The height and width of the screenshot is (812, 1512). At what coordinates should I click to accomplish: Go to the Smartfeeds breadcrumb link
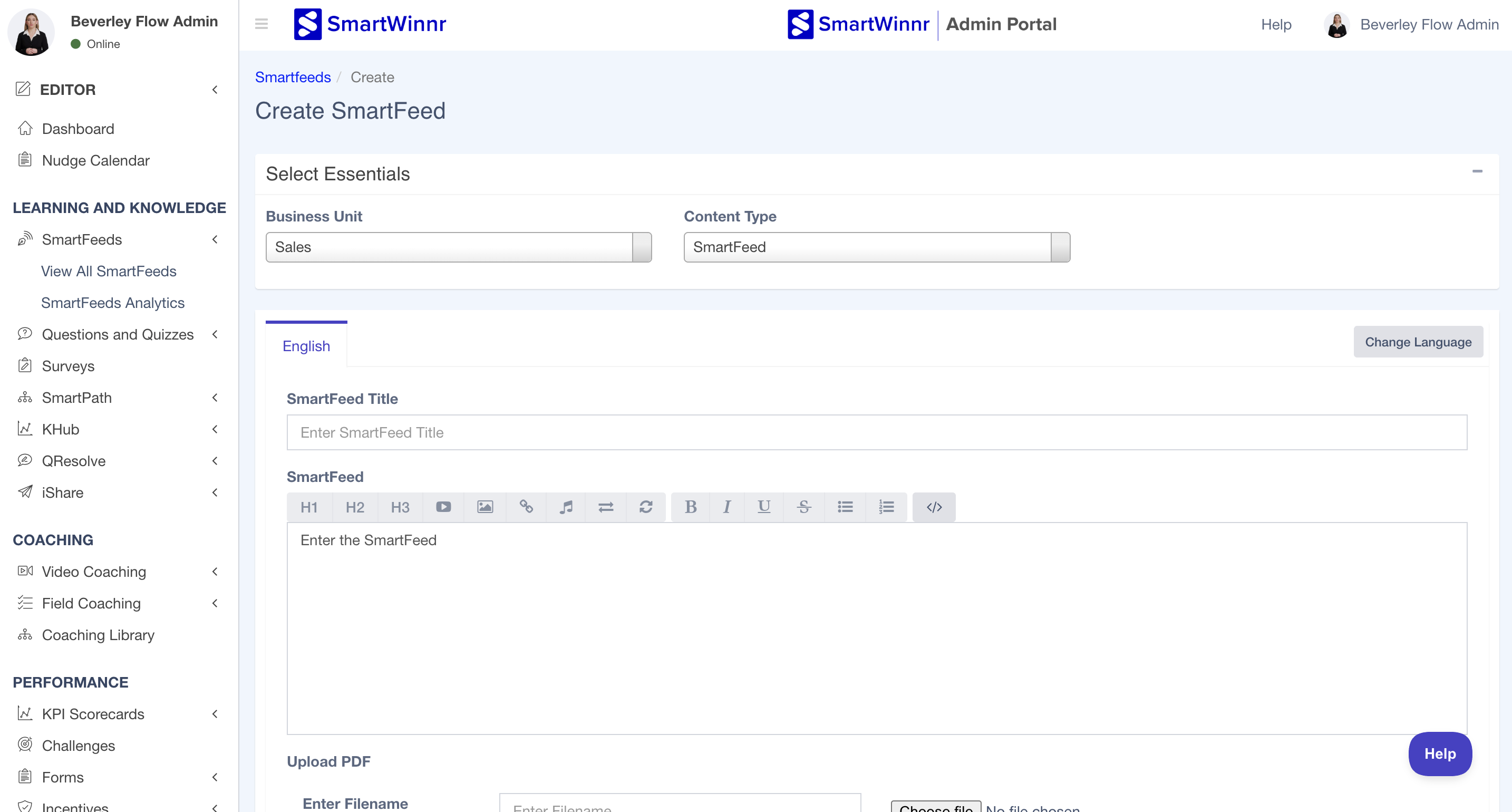pyautogui.click(x=292, y=78)
